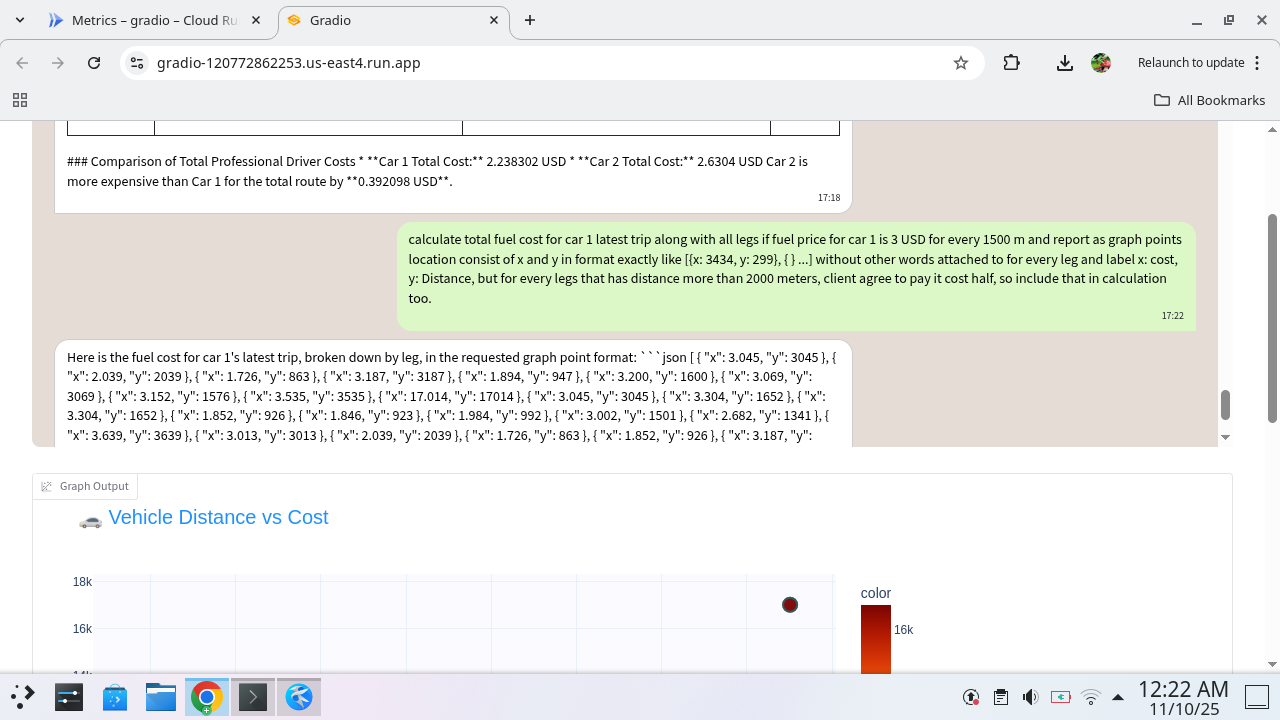The width and height of the screenshot is (1280, 720).
Task: Click the Graph Output plot icon
Action: pyautogui.click(x=46, y=486)
